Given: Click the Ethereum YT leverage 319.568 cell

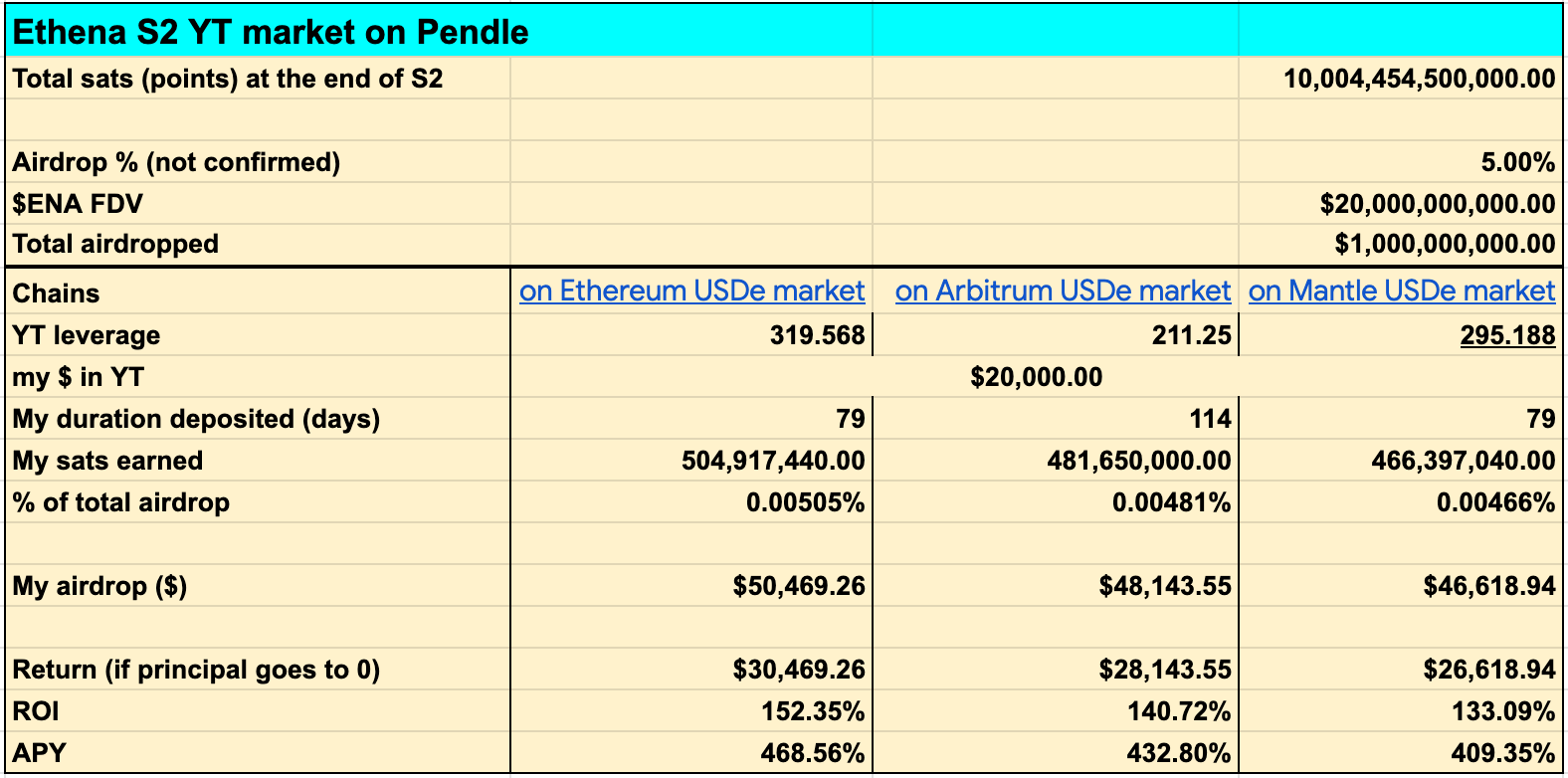Looking at the screenshot, I should coord(817,335).
